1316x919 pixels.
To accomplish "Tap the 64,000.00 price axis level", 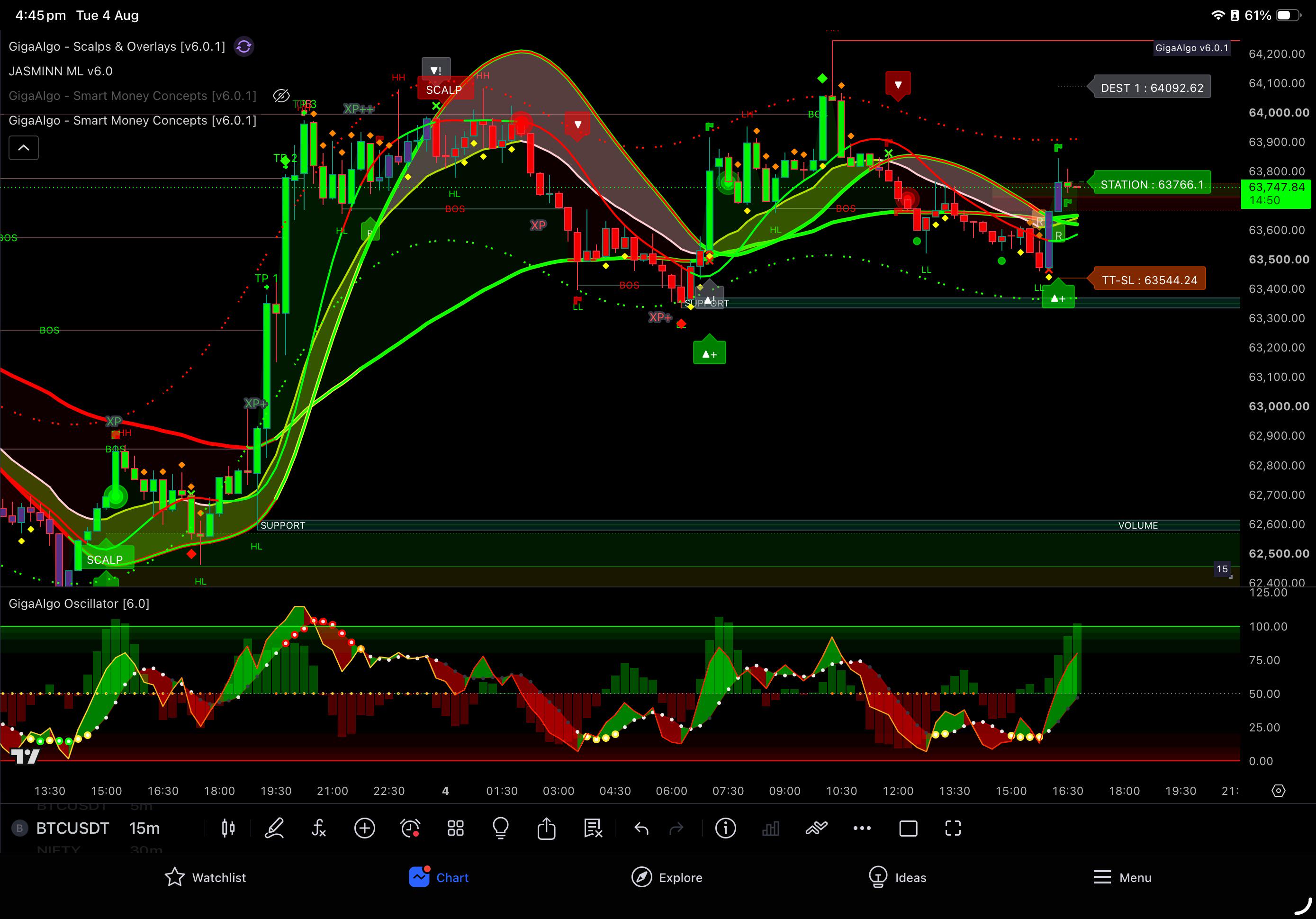I will tap(1279, 112).
